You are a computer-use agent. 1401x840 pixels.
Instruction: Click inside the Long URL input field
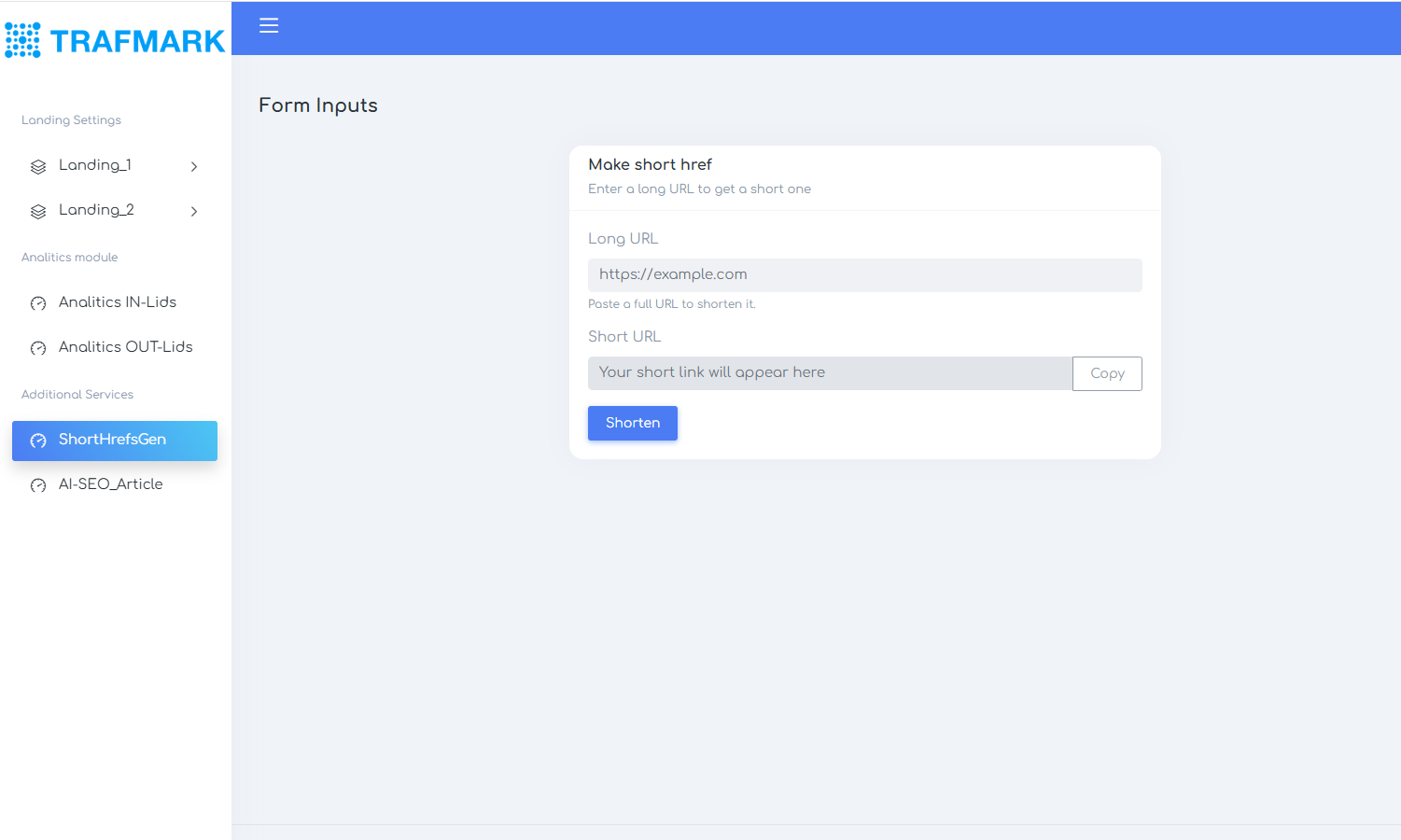tap(864, 274)
